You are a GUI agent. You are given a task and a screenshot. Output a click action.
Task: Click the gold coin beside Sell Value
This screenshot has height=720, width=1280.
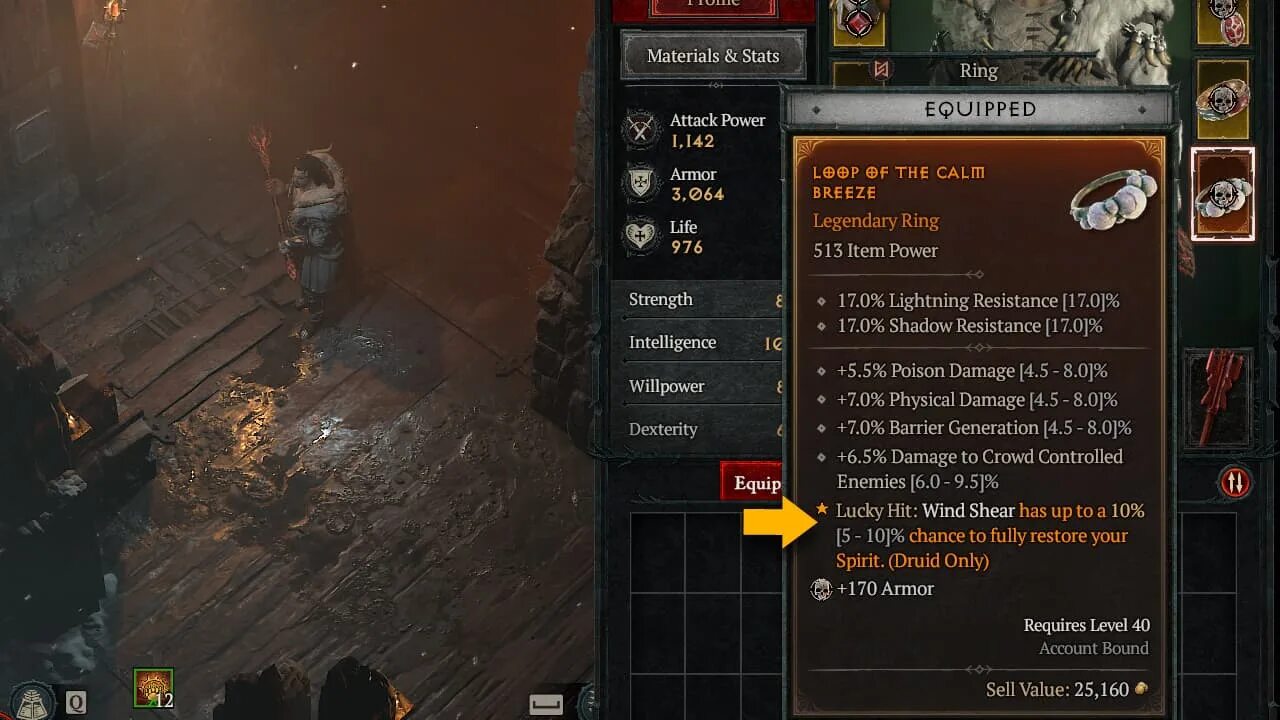pyautogui.click(x=1141, y=690)
